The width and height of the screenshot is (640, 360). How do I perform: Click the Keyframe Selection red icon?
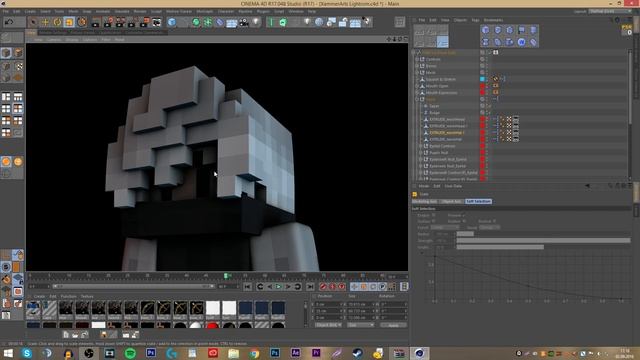(342, 287)
